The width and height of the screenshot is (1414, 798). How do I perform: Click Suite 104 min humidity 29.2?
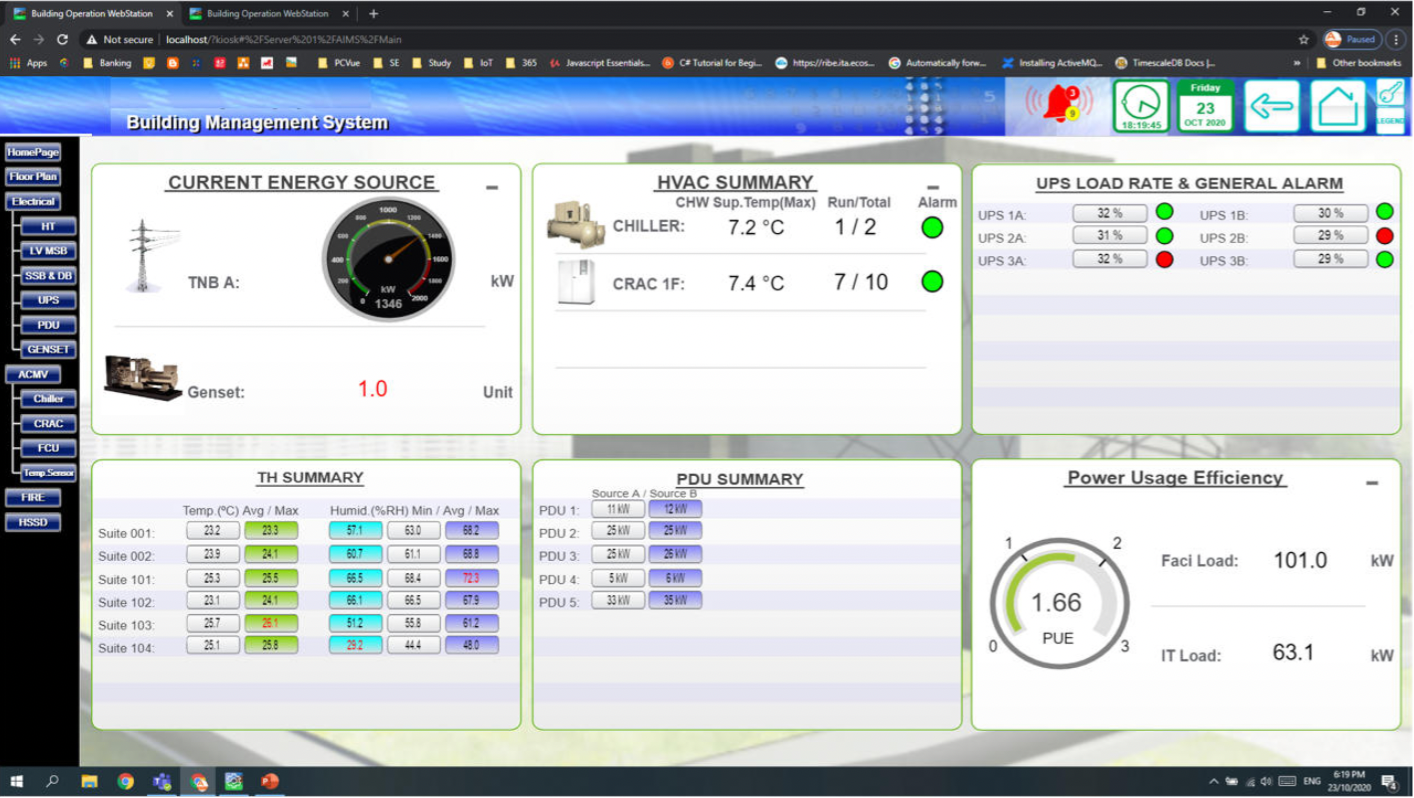(x=355, y=645)
